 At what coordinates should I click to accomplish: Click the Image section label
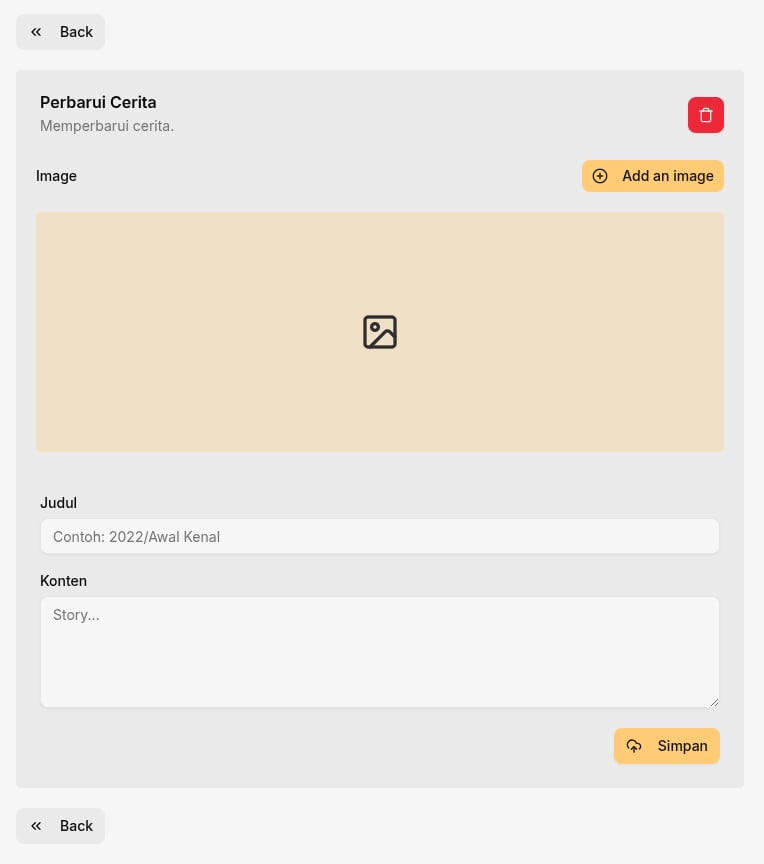[56, 176]
